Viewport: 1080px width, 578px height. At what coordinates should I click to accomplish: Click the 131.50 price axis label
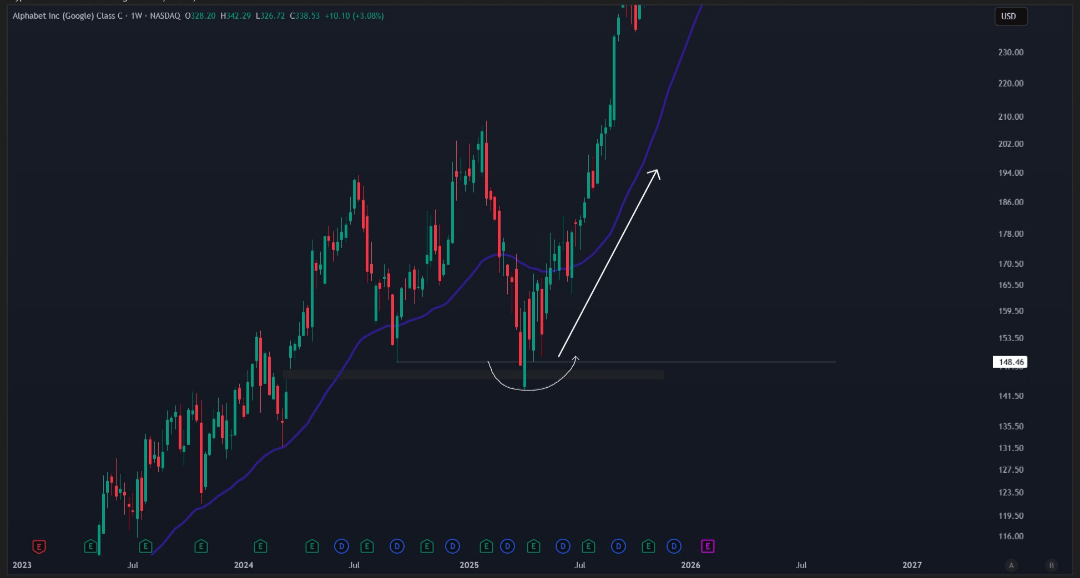pyautogui.click(x=1010, y=448)
